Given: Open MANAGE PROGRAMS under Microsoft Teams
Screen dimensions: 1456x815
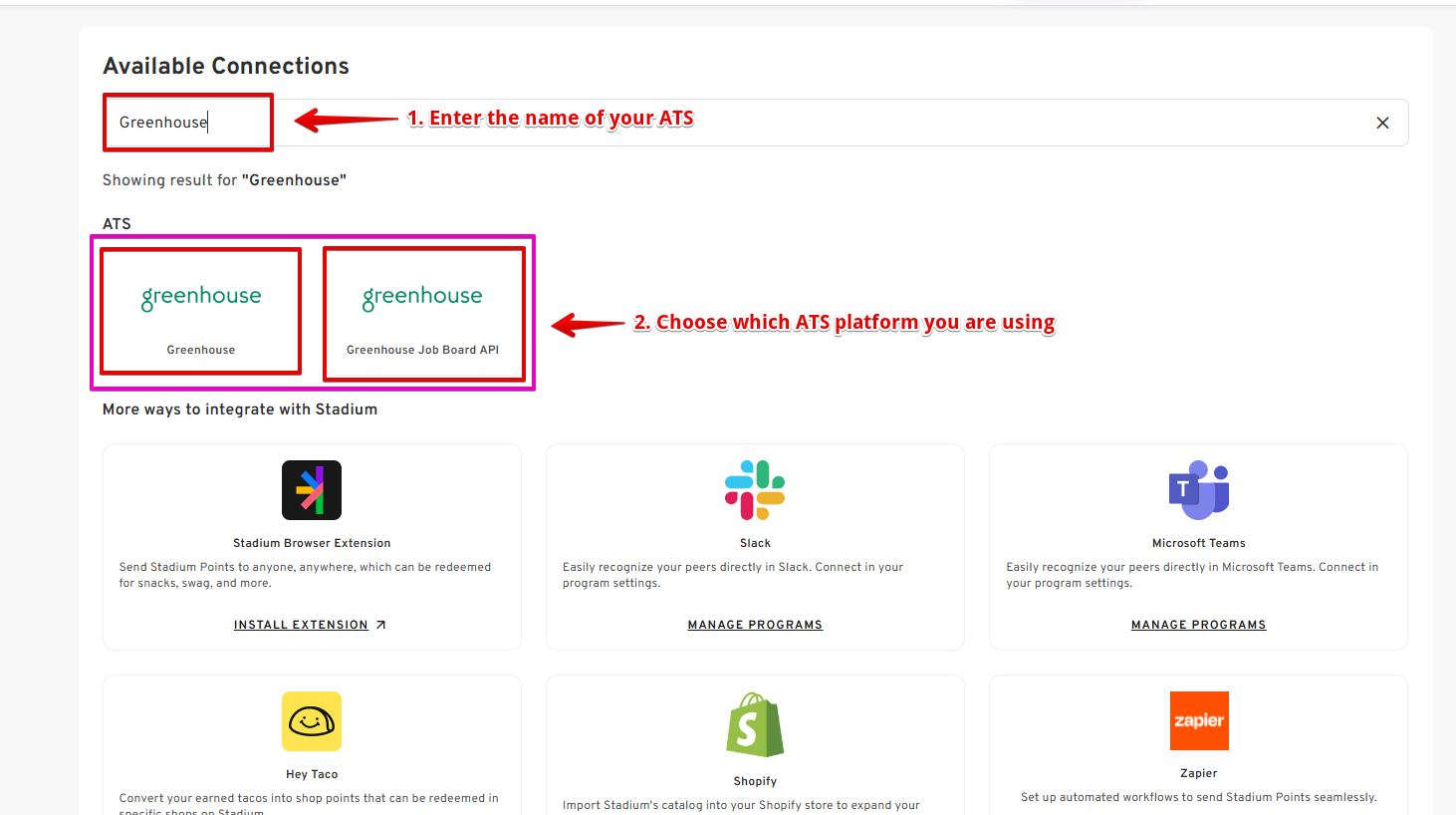Looking at the screenshot, I should click(x=1199, y=625).
